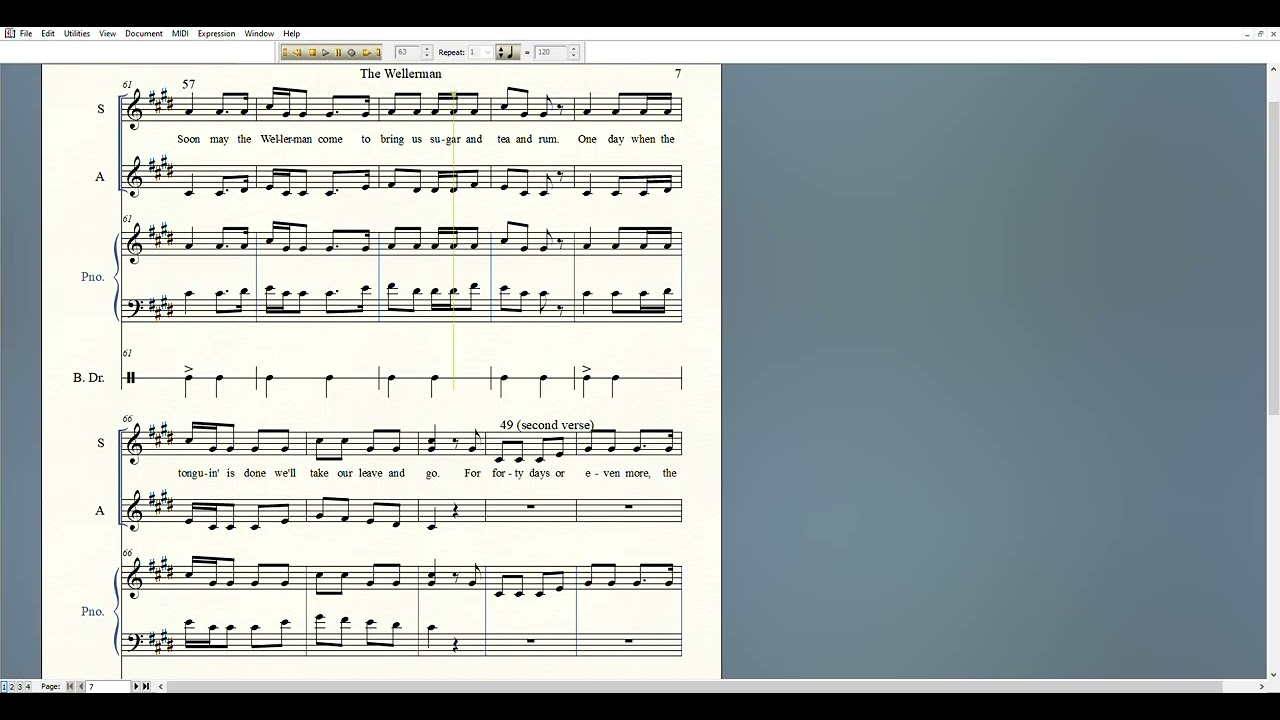The image size is (1280, 720).
Task: Restore down the document window button
Action: coord(1260,34)
